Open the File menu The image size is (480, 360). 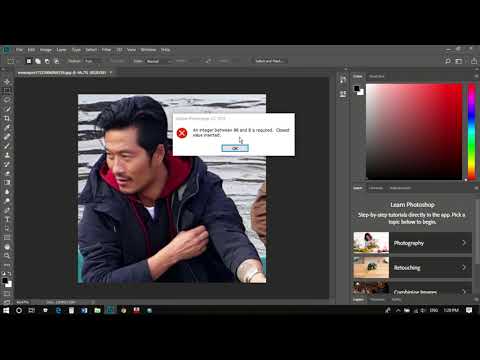tap(19, 50)
